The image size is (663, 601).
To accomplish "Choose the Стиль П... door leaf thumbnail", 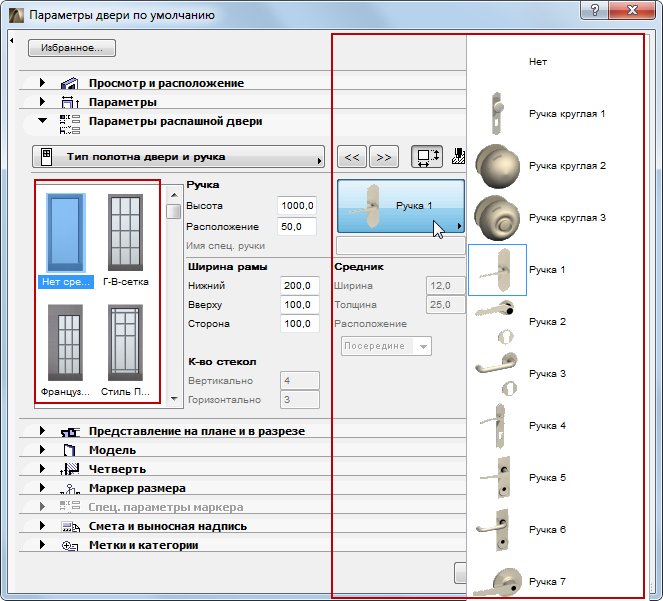I will 126,350.
